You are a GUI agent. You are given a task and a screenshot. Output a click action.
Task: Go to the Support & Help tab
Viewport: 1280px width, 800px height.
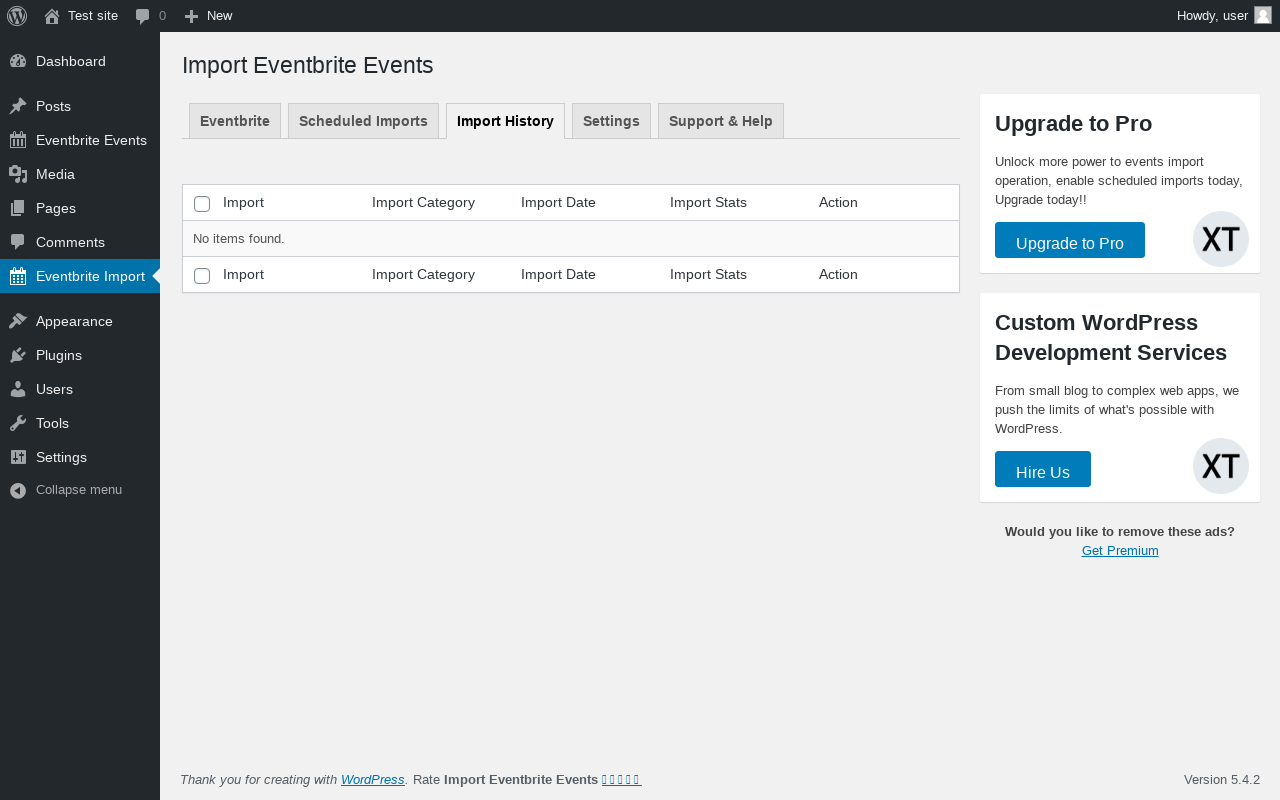(x=721, y=121)
